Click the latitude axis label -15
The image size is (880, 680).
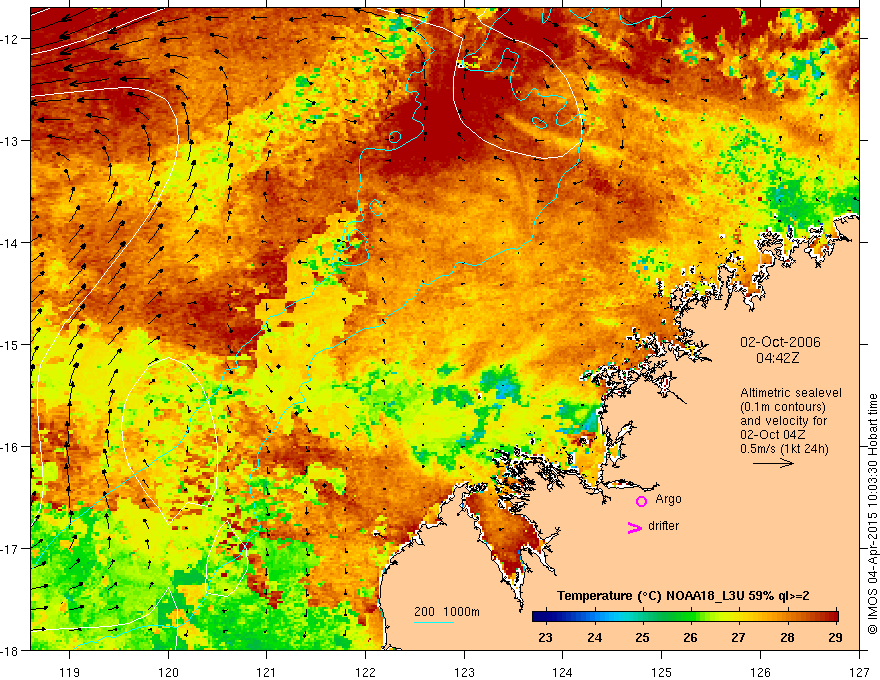(10, 344)
